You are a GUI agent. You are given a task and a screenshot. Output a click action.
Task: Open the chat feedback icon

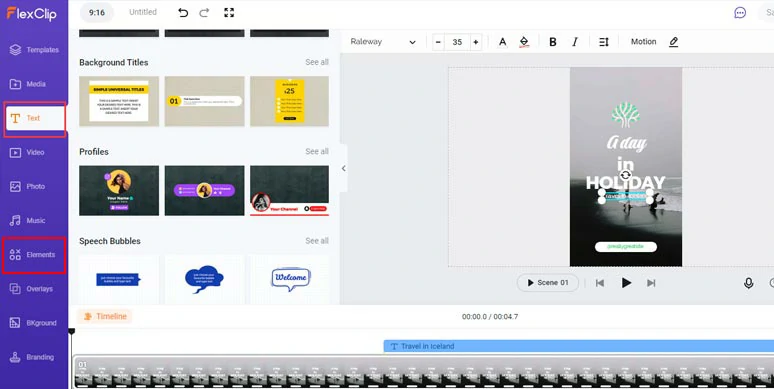click(740, 13)
